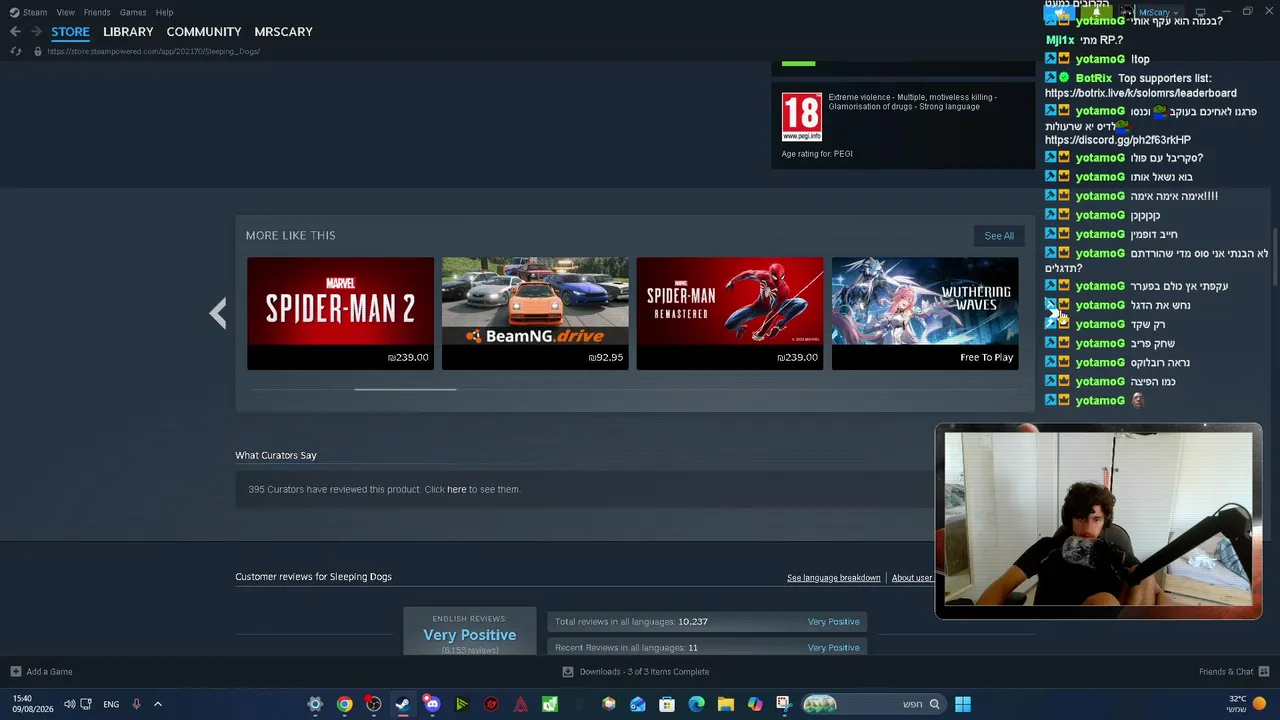This screenshot has width=1280, height=720.
Task: Click the Mji1x username in chat
Action: point(1060,40)
